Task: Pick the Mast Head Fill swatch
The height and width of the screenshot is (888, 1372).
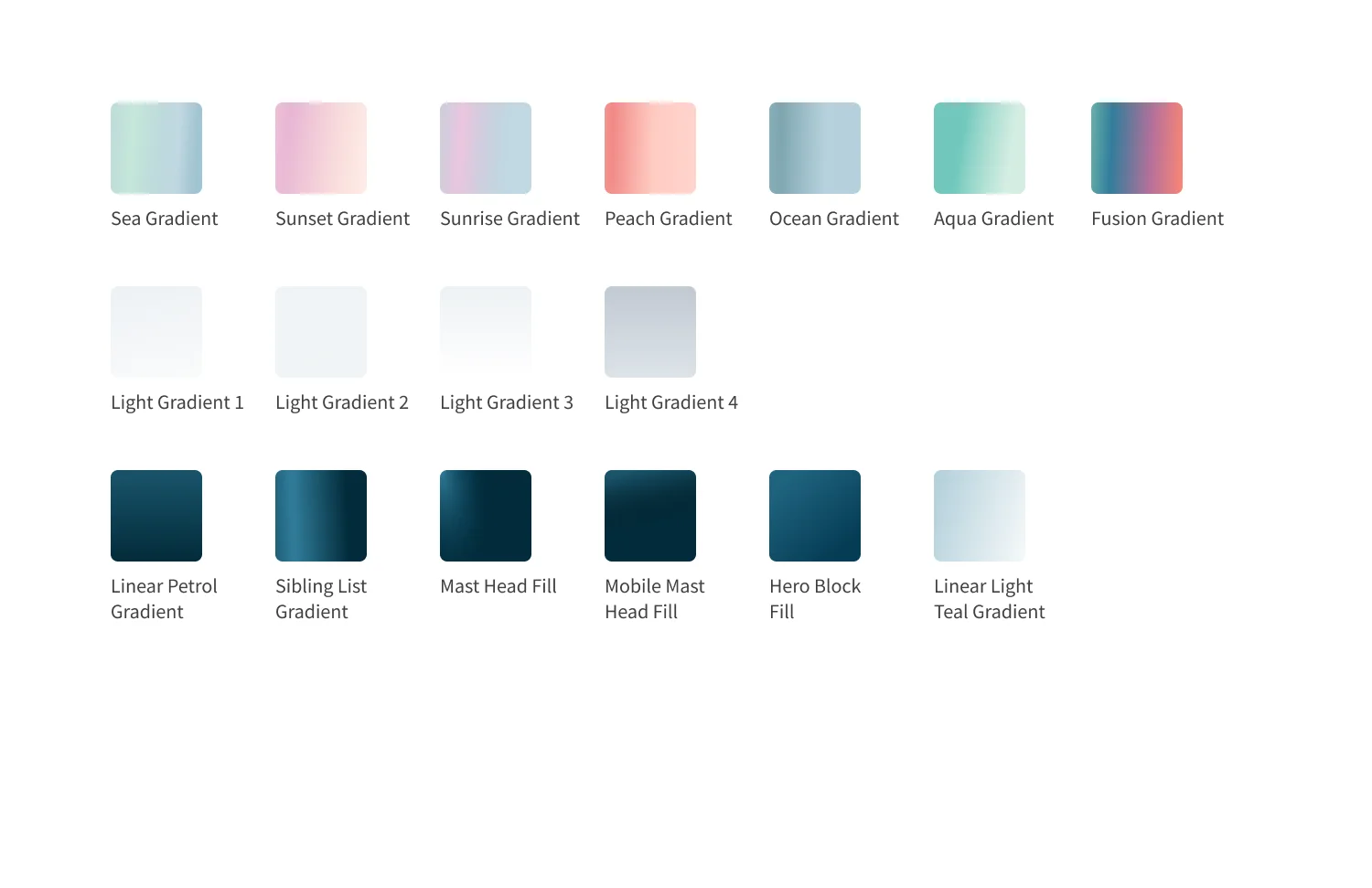Action: 486,516
